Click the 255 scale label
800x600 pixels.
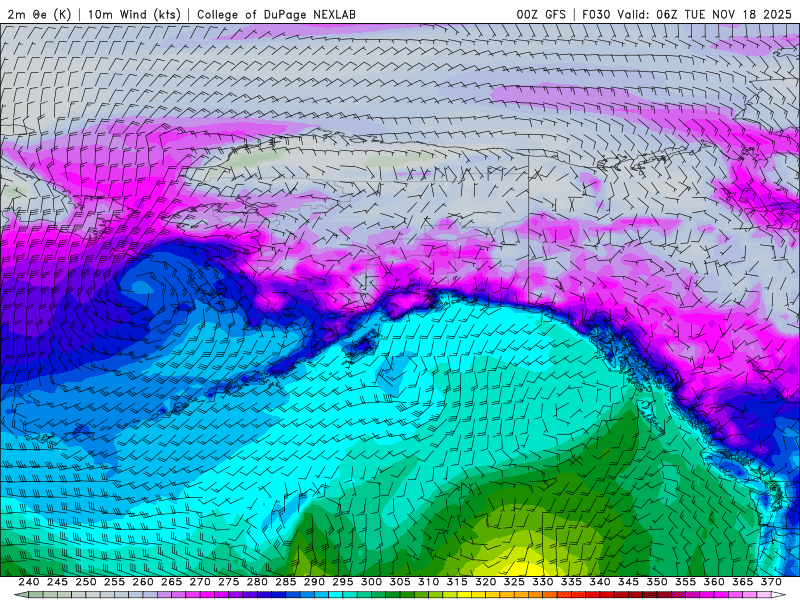tap(114, 582)
